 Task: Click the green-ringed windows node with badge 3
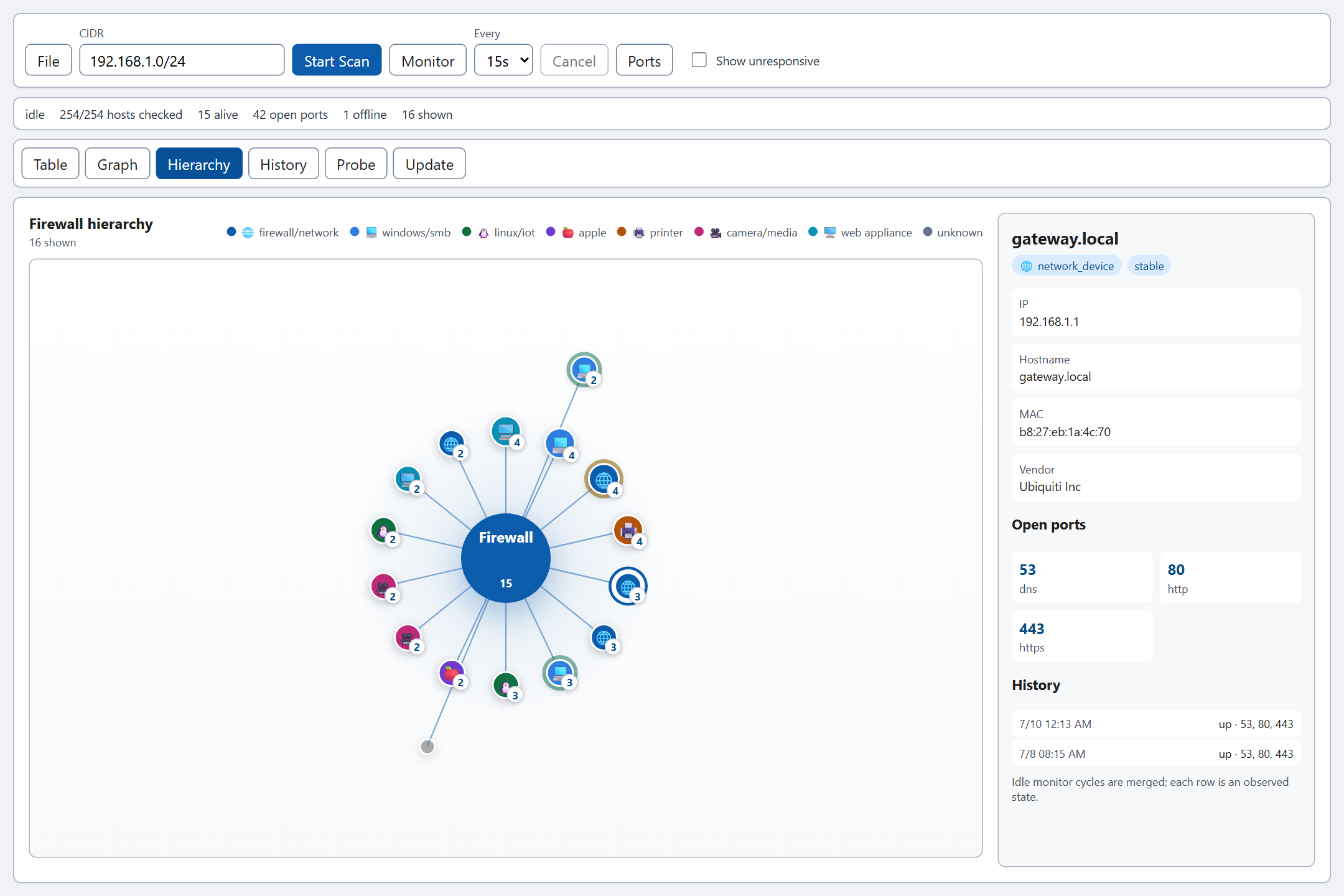[559, 673]
